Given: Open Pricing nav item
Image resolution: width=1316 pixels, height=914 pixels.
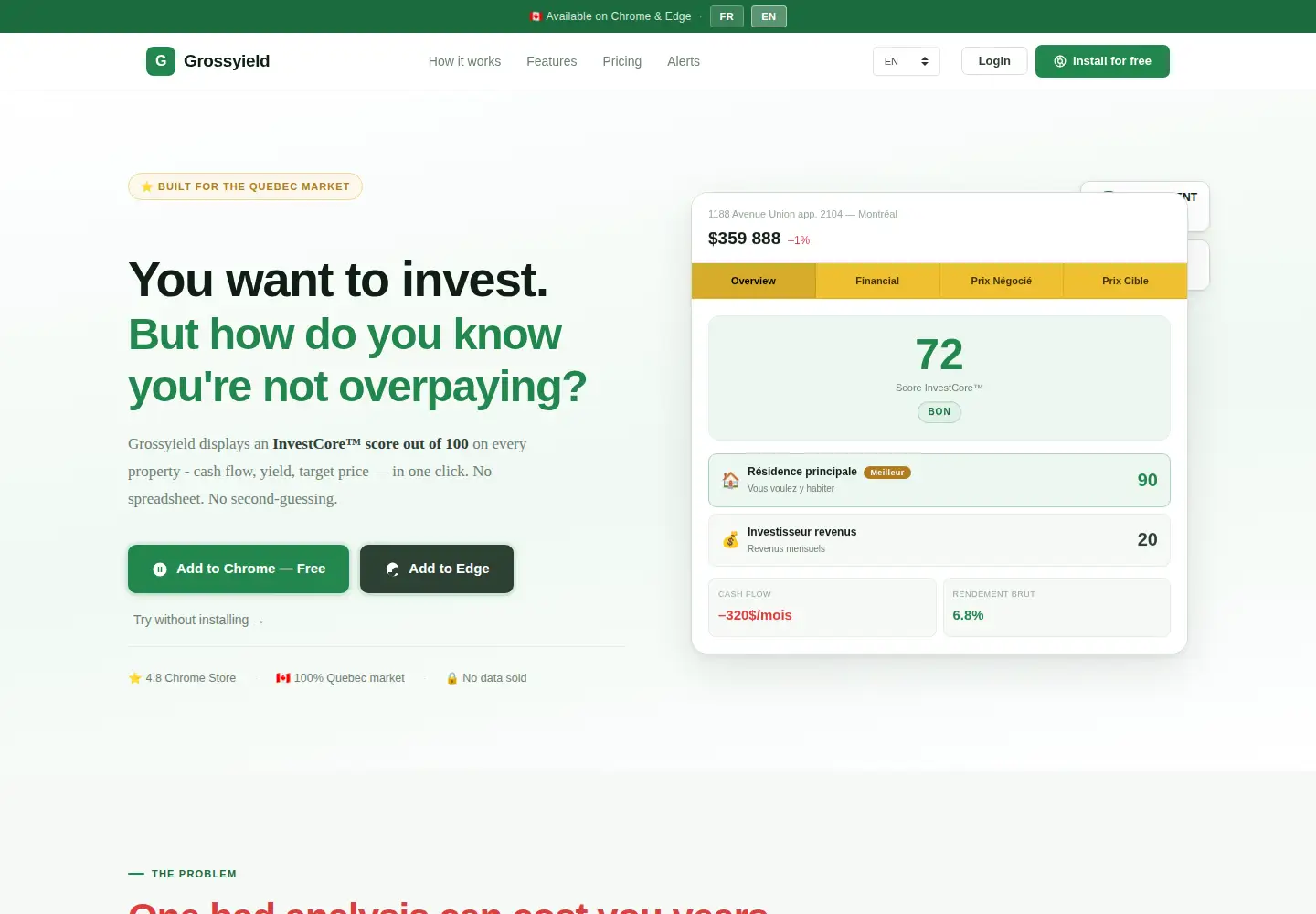Looking at the screenshot, I should click(621, 61).
